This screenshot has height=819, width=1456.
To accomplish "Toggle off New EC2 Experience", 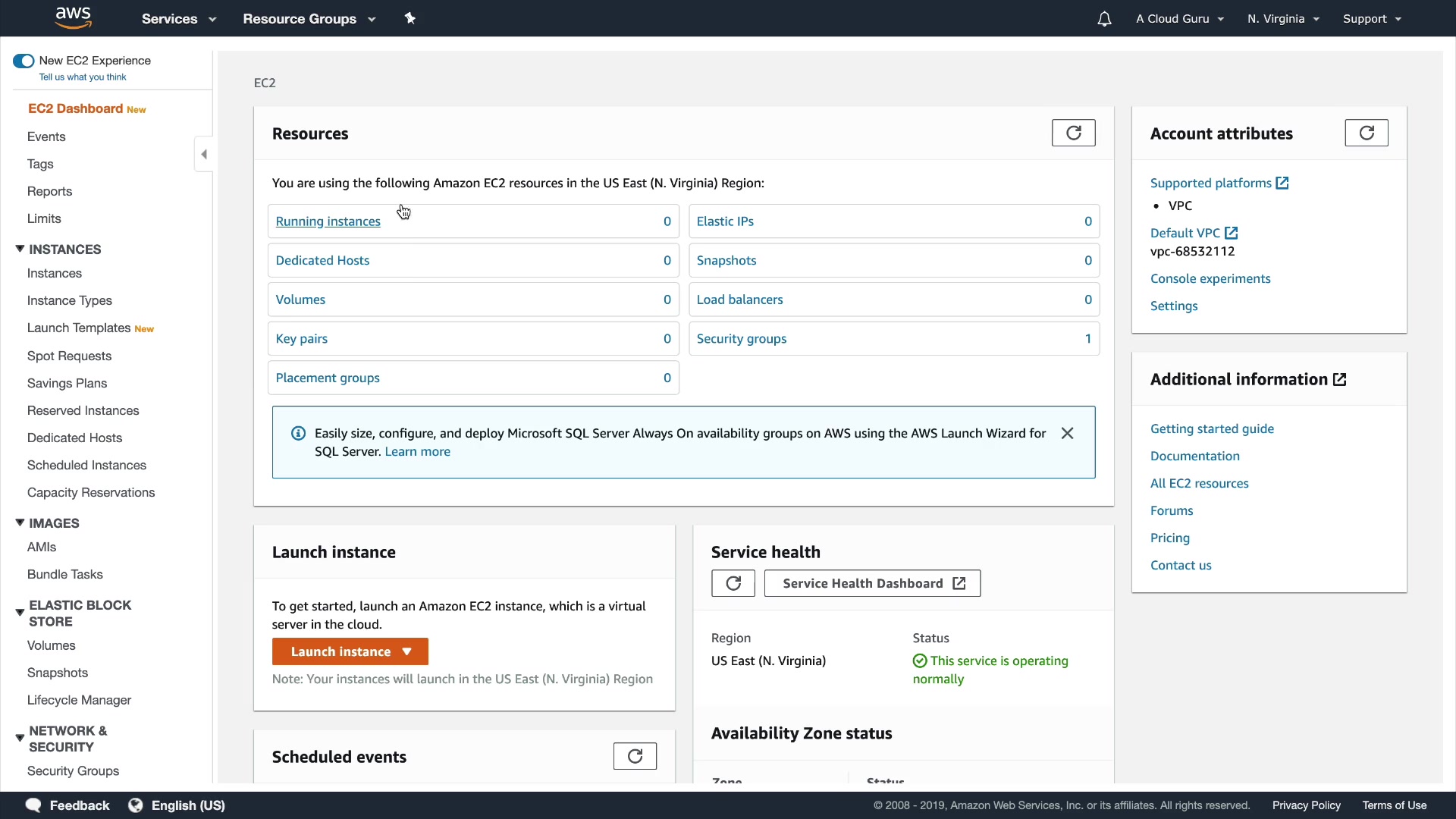I will (24, 61).
